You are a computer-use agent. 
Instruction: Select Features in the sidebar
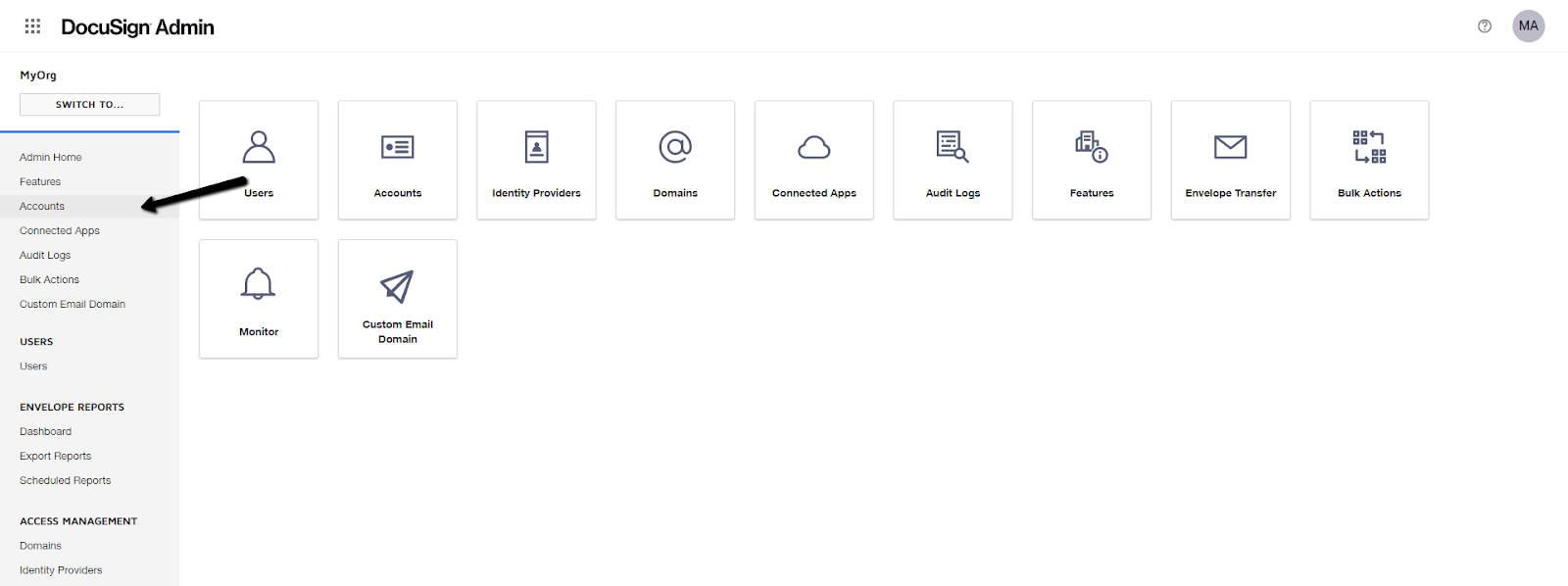(40, 181)
